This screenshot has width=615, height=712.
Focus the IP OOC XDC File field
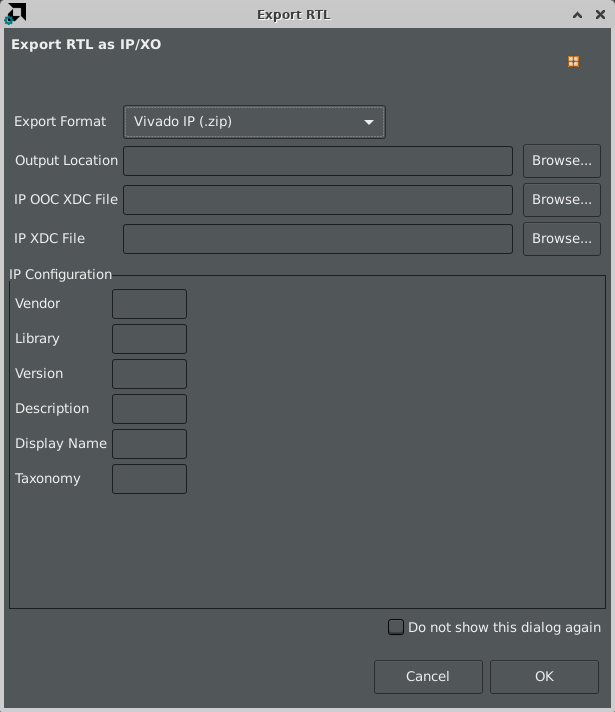pyautogui.click(x=318, y=200)
